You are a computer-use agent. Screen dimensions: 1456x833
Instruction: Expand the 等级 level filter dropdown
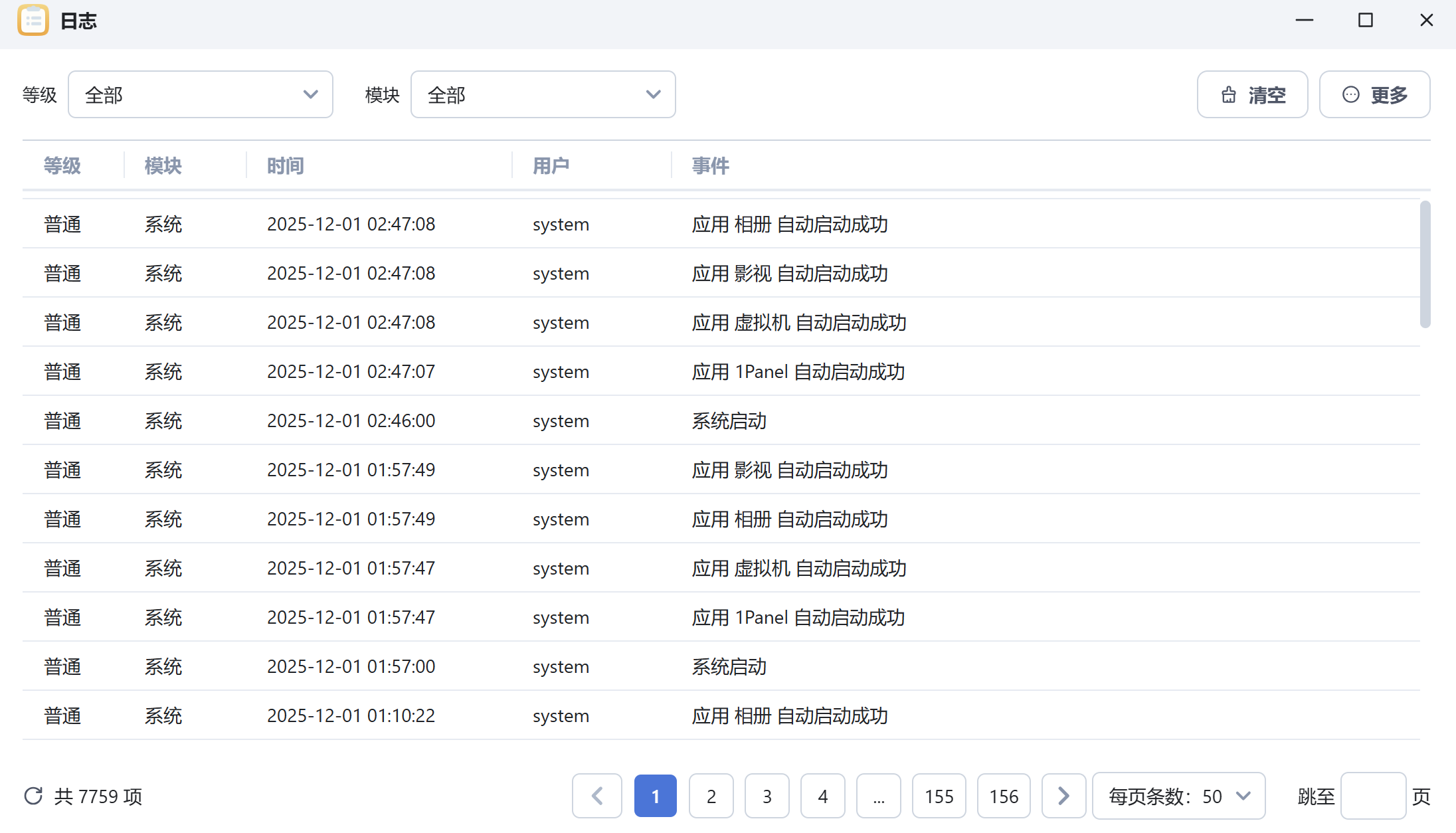pyautogui.click(x=200, y=95)
